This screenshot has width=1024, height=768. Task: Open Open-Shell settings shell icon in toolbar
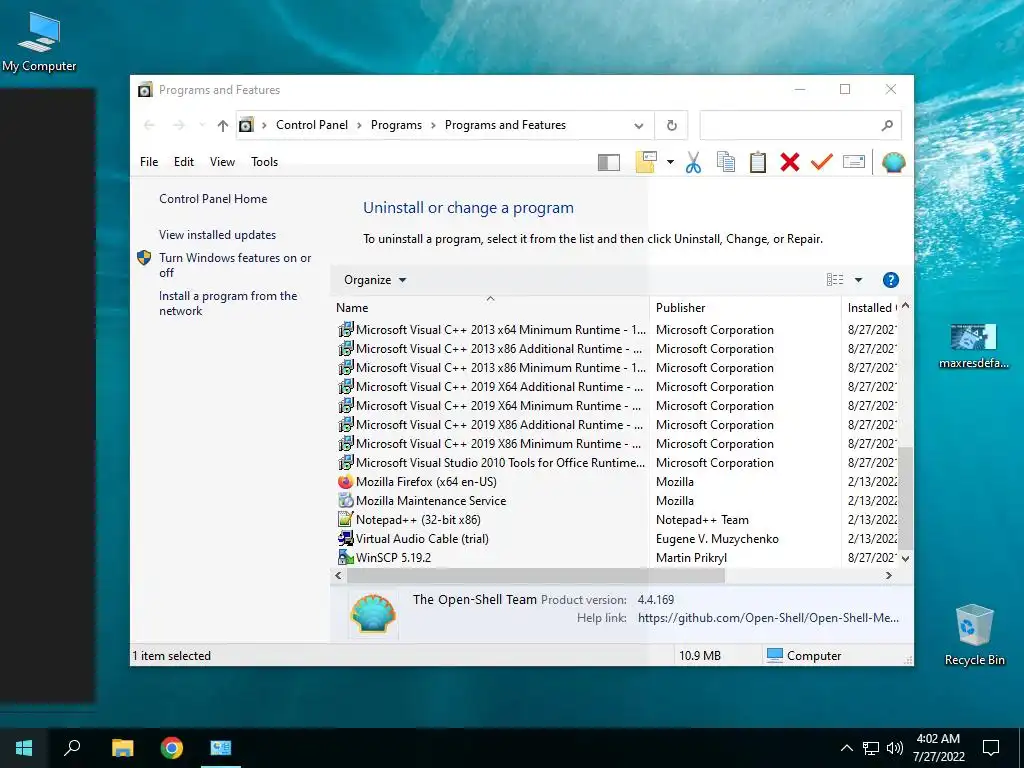click(893, 162)
